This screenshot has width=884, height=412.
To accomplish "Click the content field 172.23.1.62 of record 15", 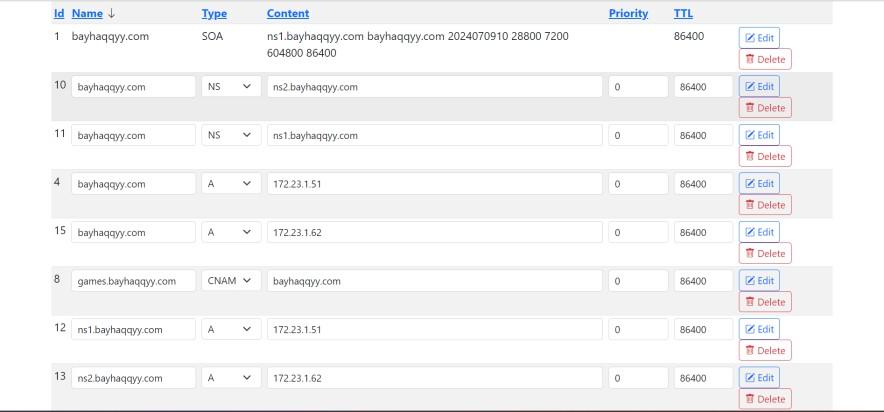I will click(435, 232).
